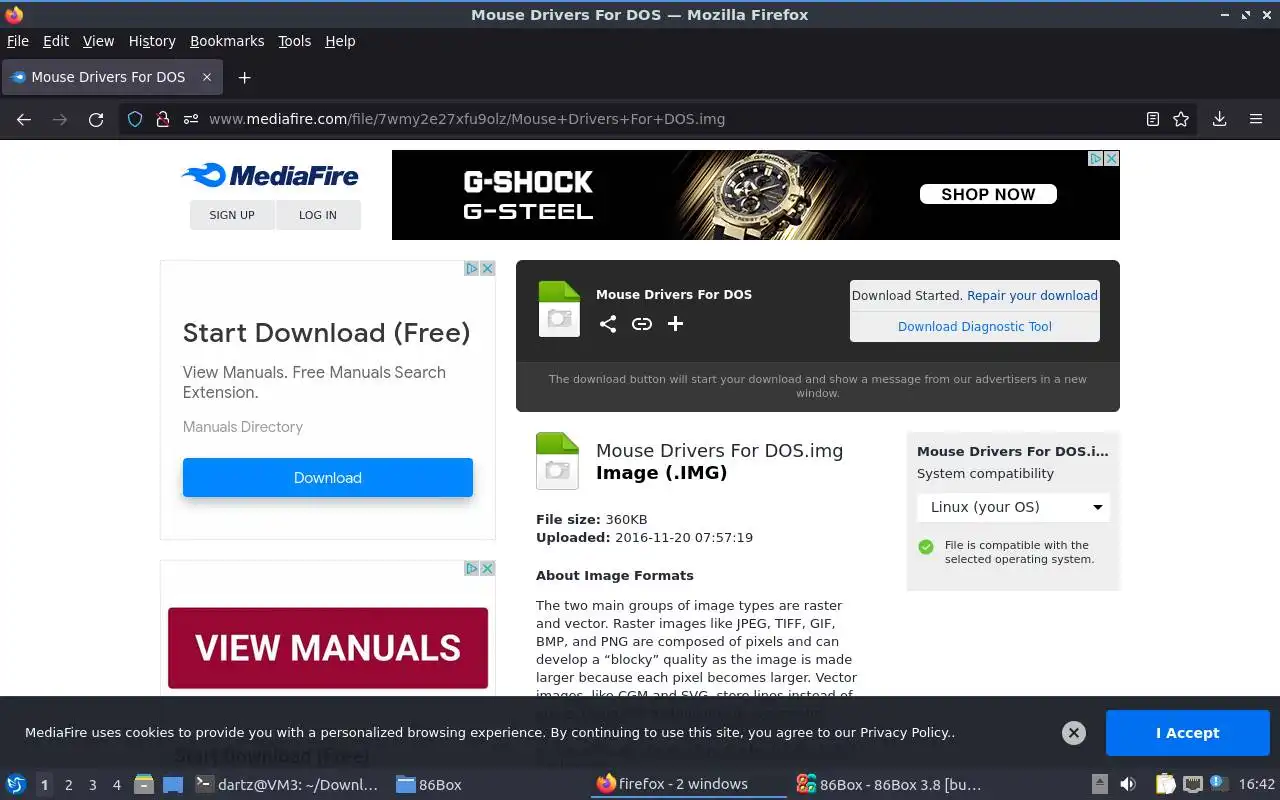Open the Edit menu
The width and height of the screenshot is (1280, 800).
(x=56, y=41)
